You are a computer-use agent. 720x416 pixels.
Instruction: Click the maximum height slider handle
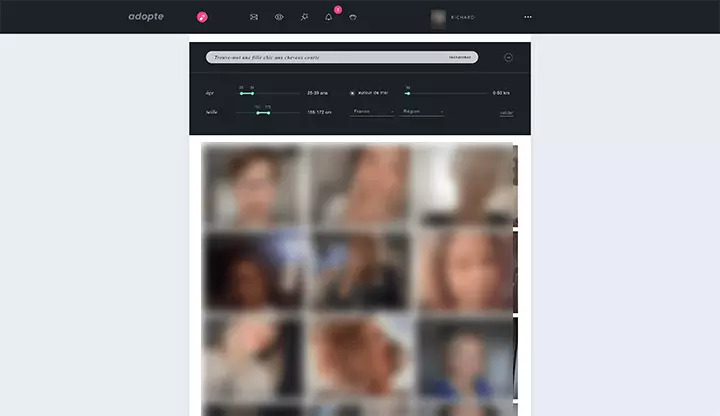[x=269, y=112]
